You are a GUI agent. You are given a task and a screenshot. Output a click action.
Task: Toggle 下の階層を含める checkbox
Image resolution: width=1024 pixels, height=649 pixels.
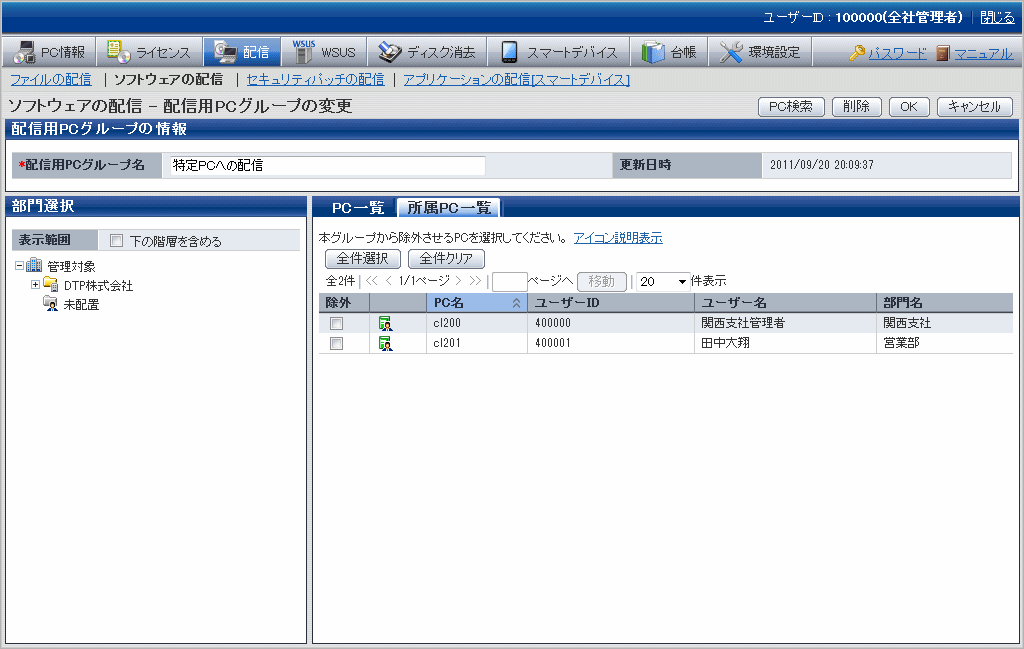116,241
